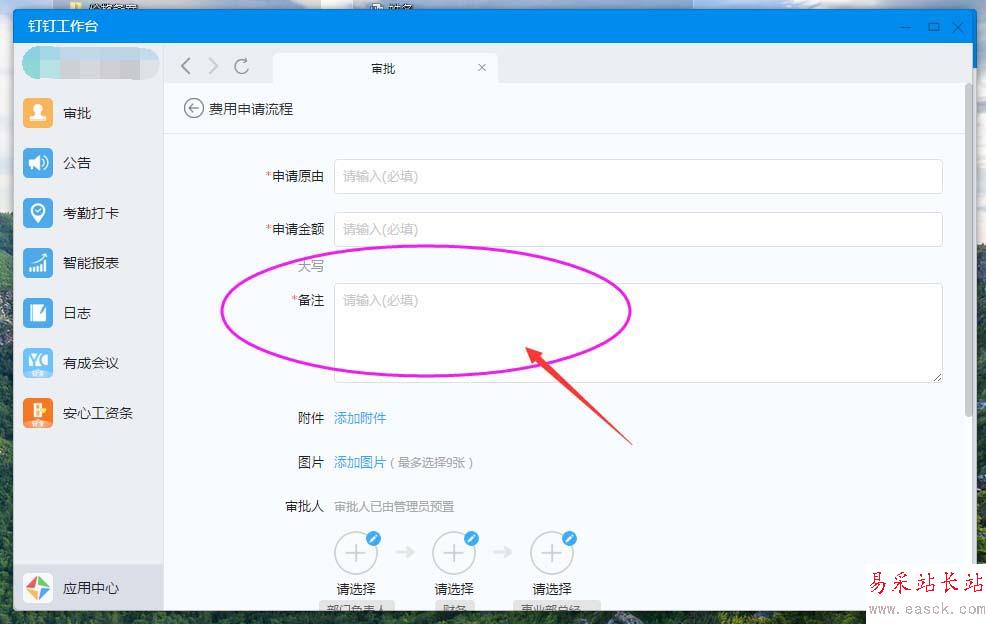Focus the 申请金额 input field

point(638,229)
